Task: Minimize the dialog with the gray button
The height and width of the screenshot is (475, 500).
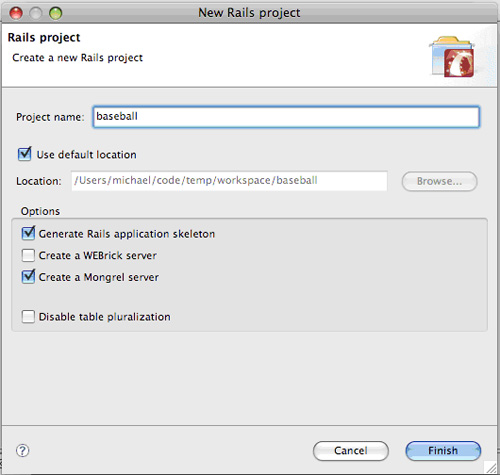Action: 36,13
